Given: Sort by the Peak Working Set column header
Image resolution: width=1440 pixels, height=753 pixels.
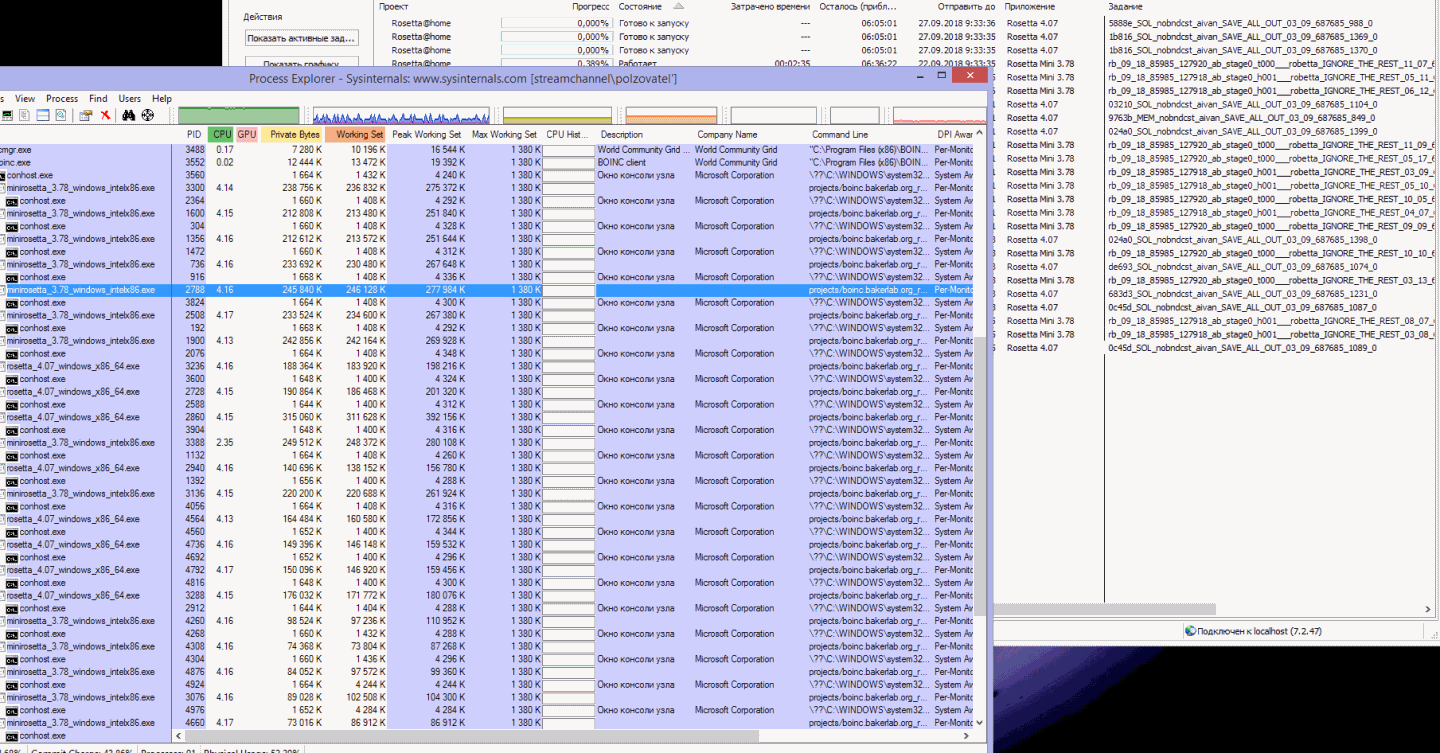Looking at the screenshot, I should pos(427,134).
